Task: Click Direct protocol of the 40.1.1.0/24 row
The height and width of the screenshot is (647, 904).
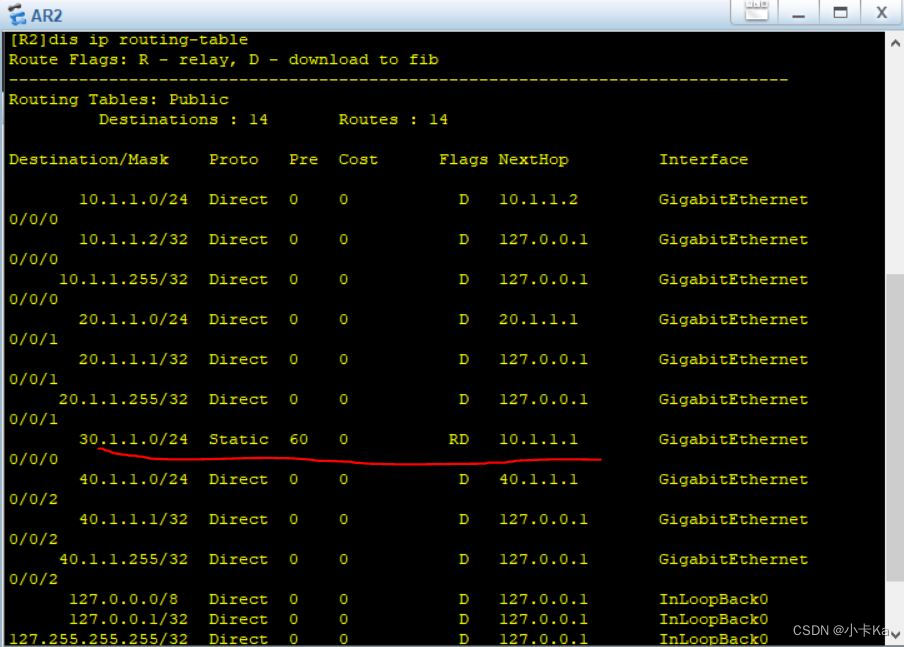Action: tap(239, 479)
